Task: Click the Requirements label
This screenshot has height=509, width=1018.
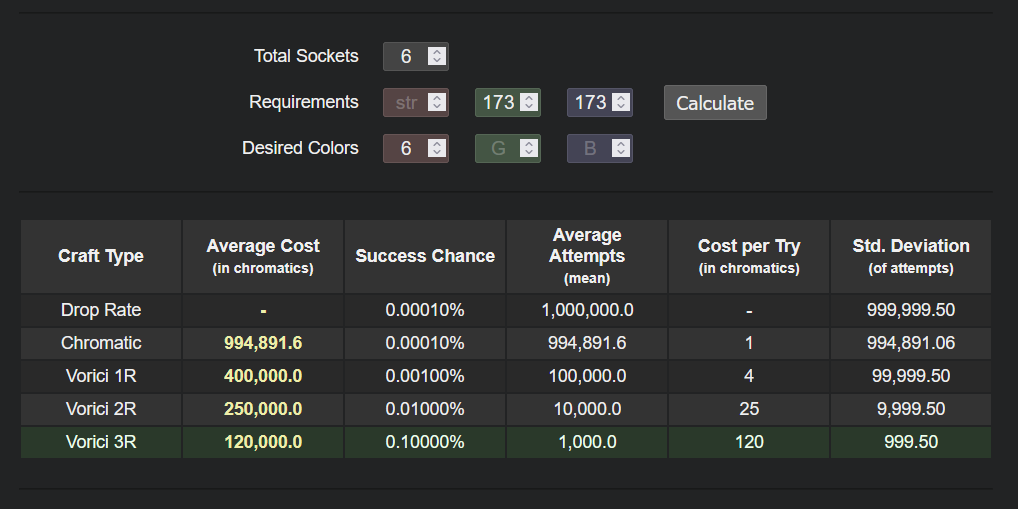Action: [x=303, y=103]
